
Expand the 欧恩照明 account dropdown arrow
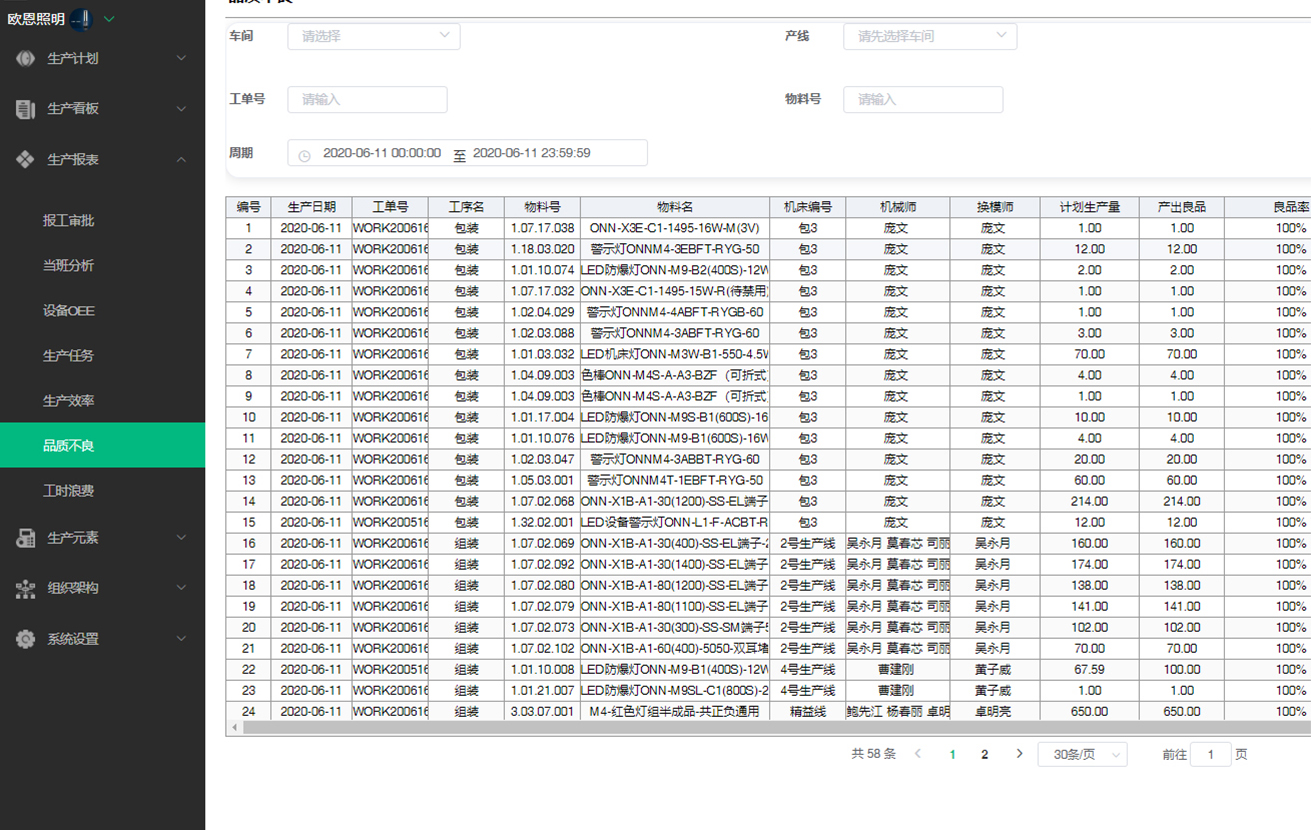(110, 19)
